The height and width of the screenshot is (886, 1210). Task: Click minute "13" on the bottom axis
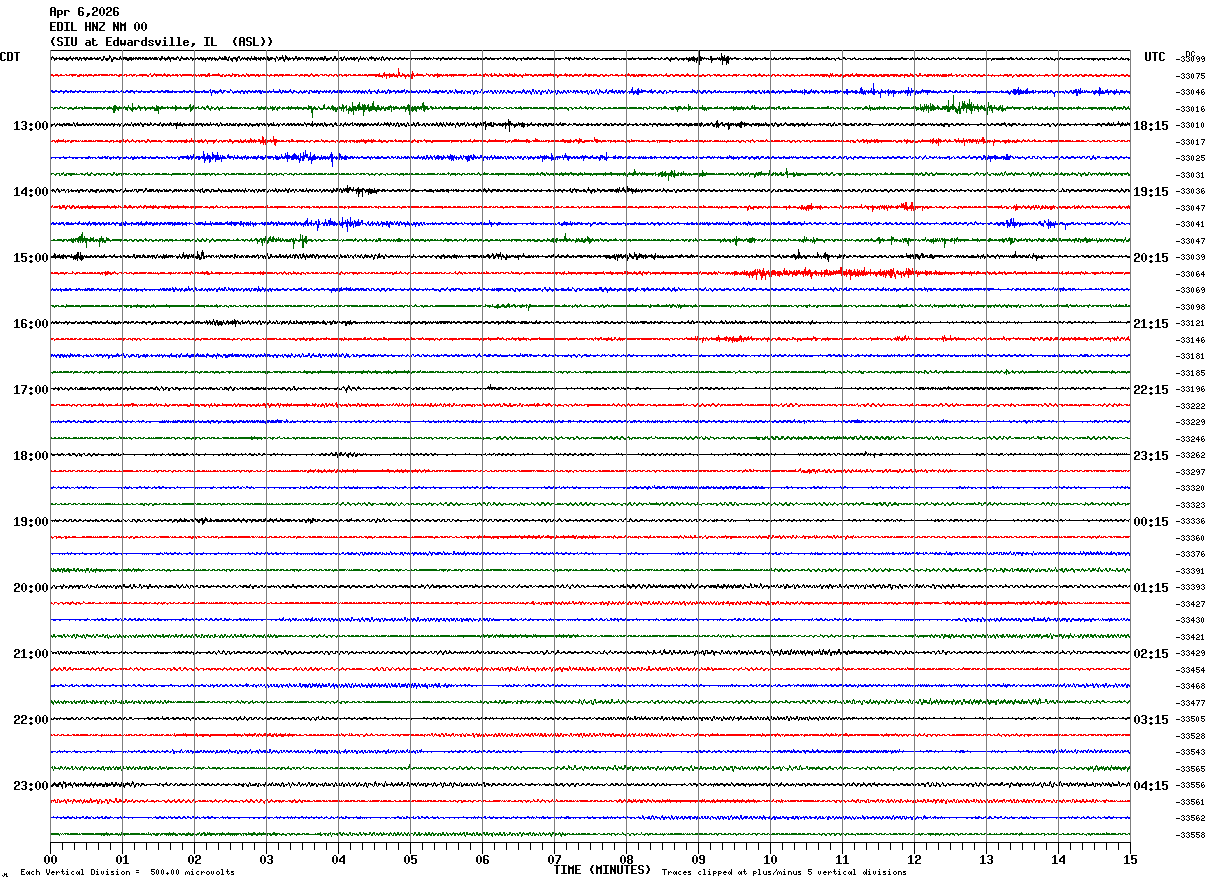pyautogui.click(x=986, y=859)
